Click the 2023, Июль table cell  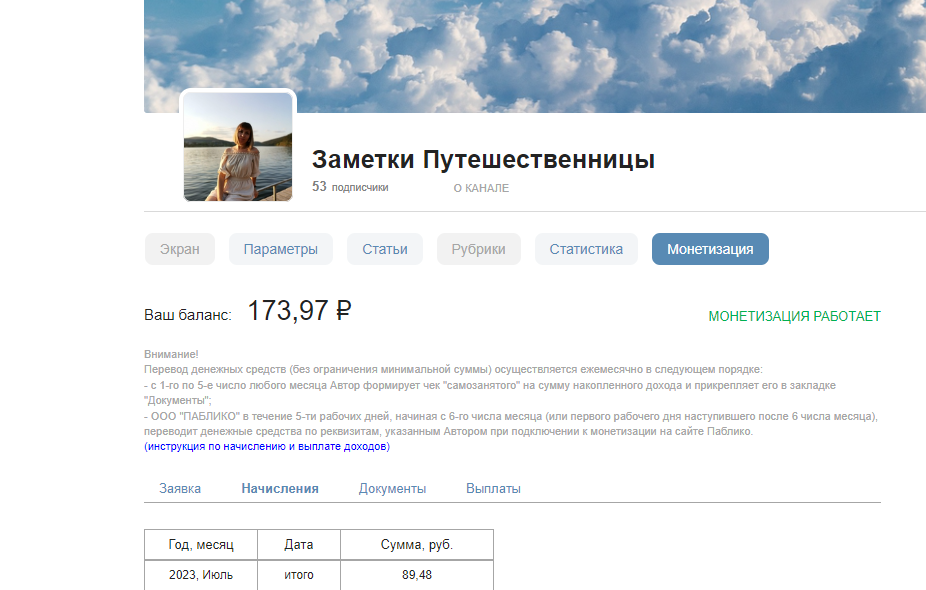(201, 575)
